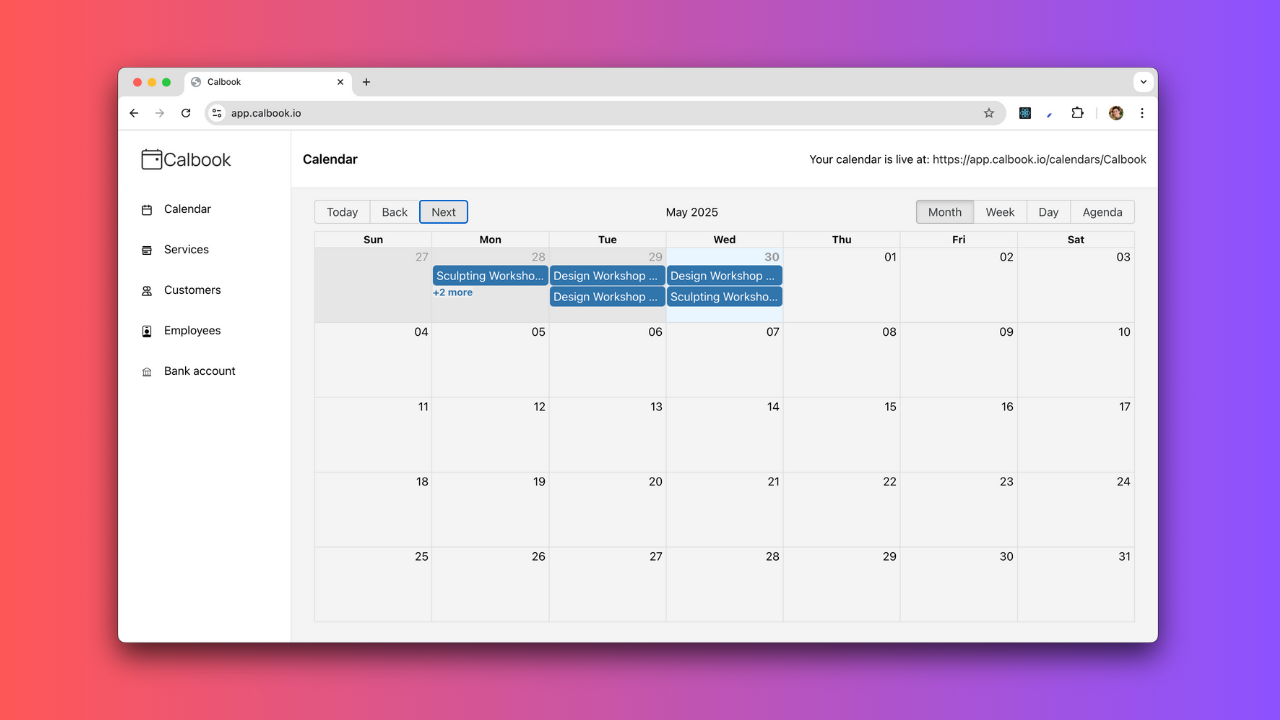This screenshot has height=720, width=1280.
Task: Click the address bar URL app.calbook.io
Action: tap(266, 113)
